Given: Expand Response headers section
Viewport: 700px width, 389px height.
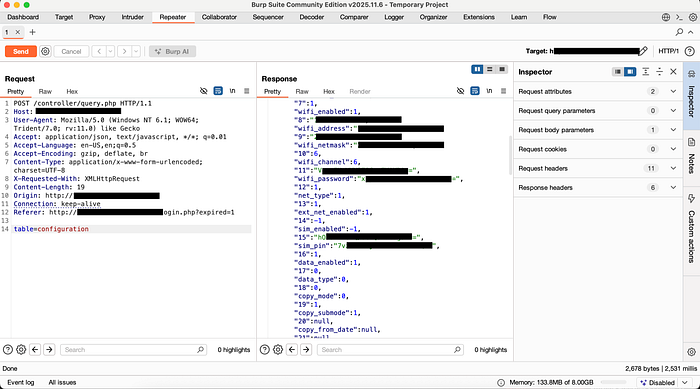Looking at the screenshot, I should (598, 188).
